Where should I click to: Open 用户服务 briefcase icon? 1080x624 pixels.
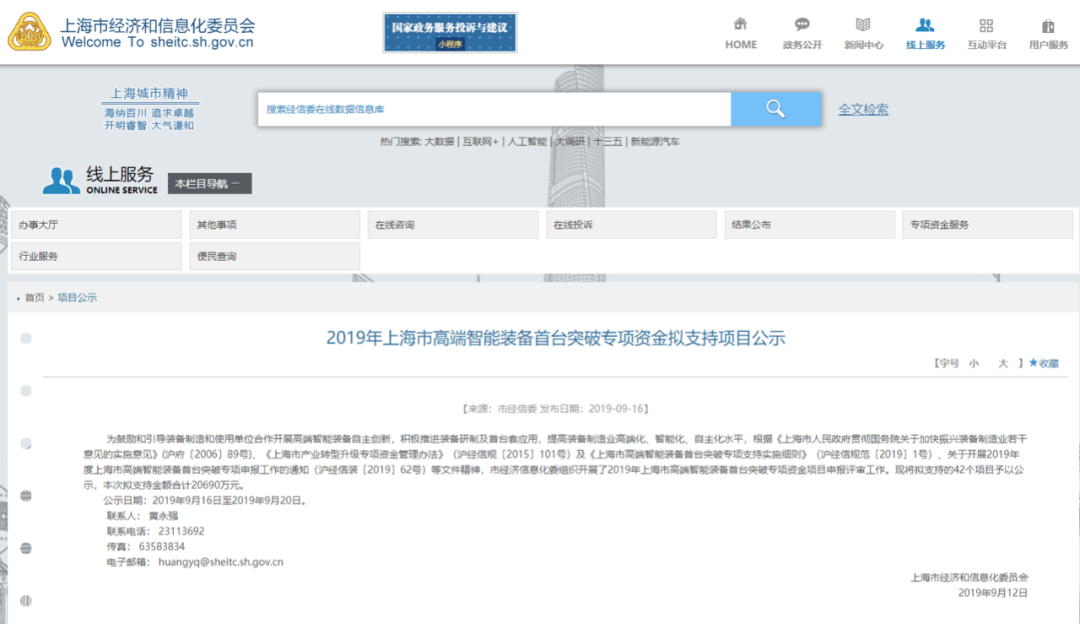(x=1048, y=25)
